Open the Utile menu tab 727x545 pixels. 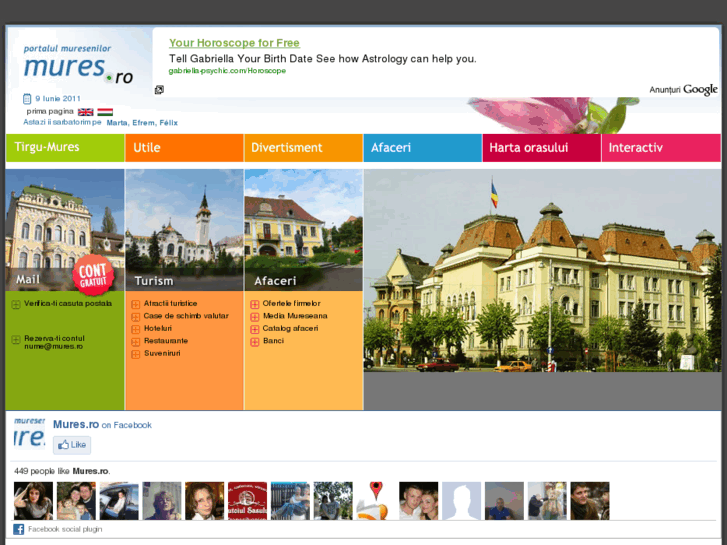click(x=184, y=147)
